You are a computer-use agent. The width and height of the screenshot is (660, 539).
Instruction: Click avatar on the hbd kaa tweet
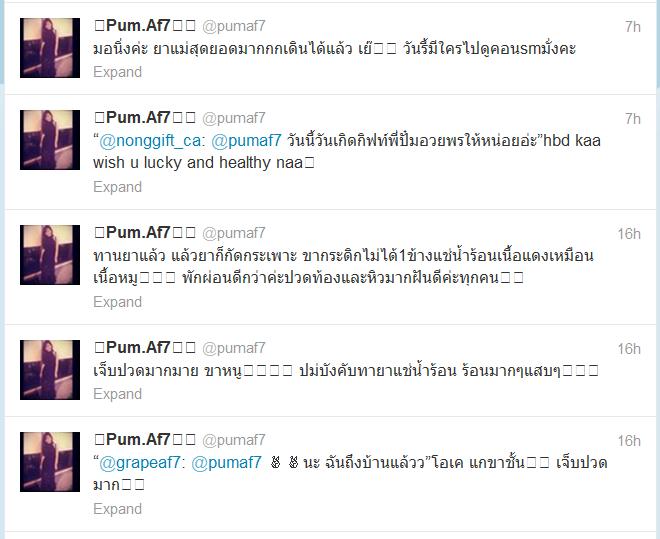(50, 140)
